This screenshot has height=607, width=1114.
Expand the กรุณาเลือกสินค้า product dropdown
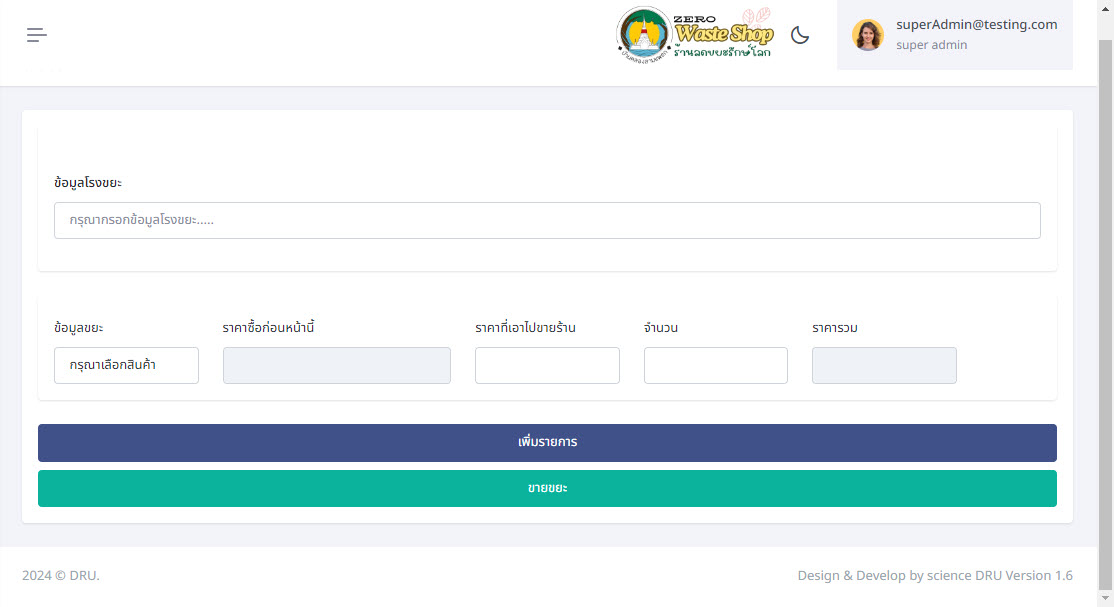pos(126,366)
